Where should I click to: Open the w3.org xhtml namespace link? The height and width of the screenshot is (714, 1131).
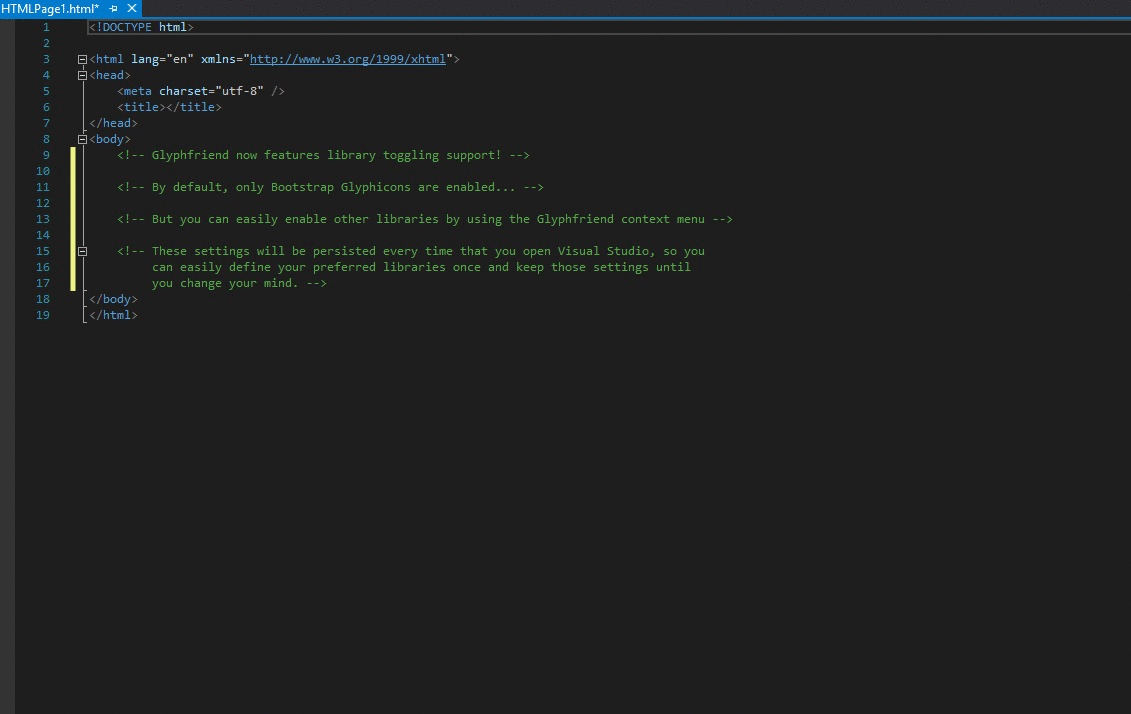click(348, 59)
